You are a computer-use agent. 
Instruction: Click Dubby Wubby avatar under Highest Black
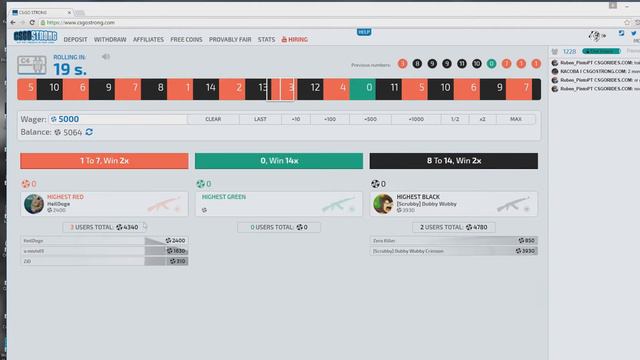[383, 204]
